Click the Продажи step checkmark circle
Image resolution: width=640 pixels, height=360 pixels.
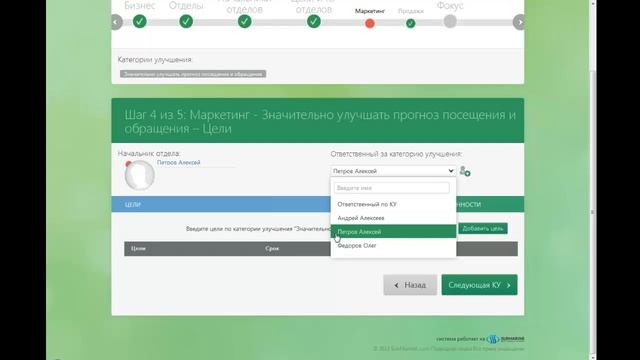(x=411, y=24)
